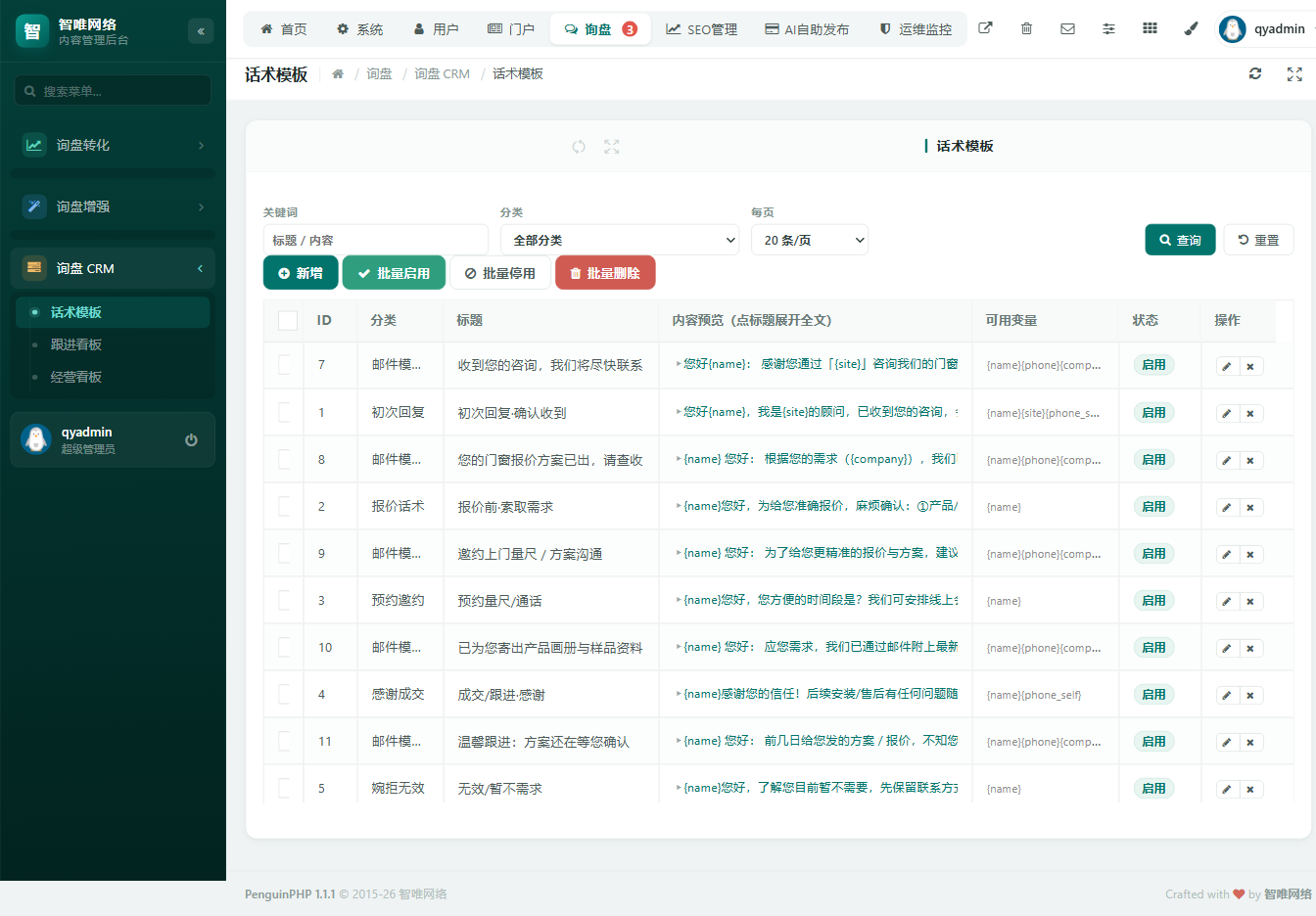Viewport: 1316px width, 916px height.
Task: Open the sliders settings icon
Action: [1108, 28]
